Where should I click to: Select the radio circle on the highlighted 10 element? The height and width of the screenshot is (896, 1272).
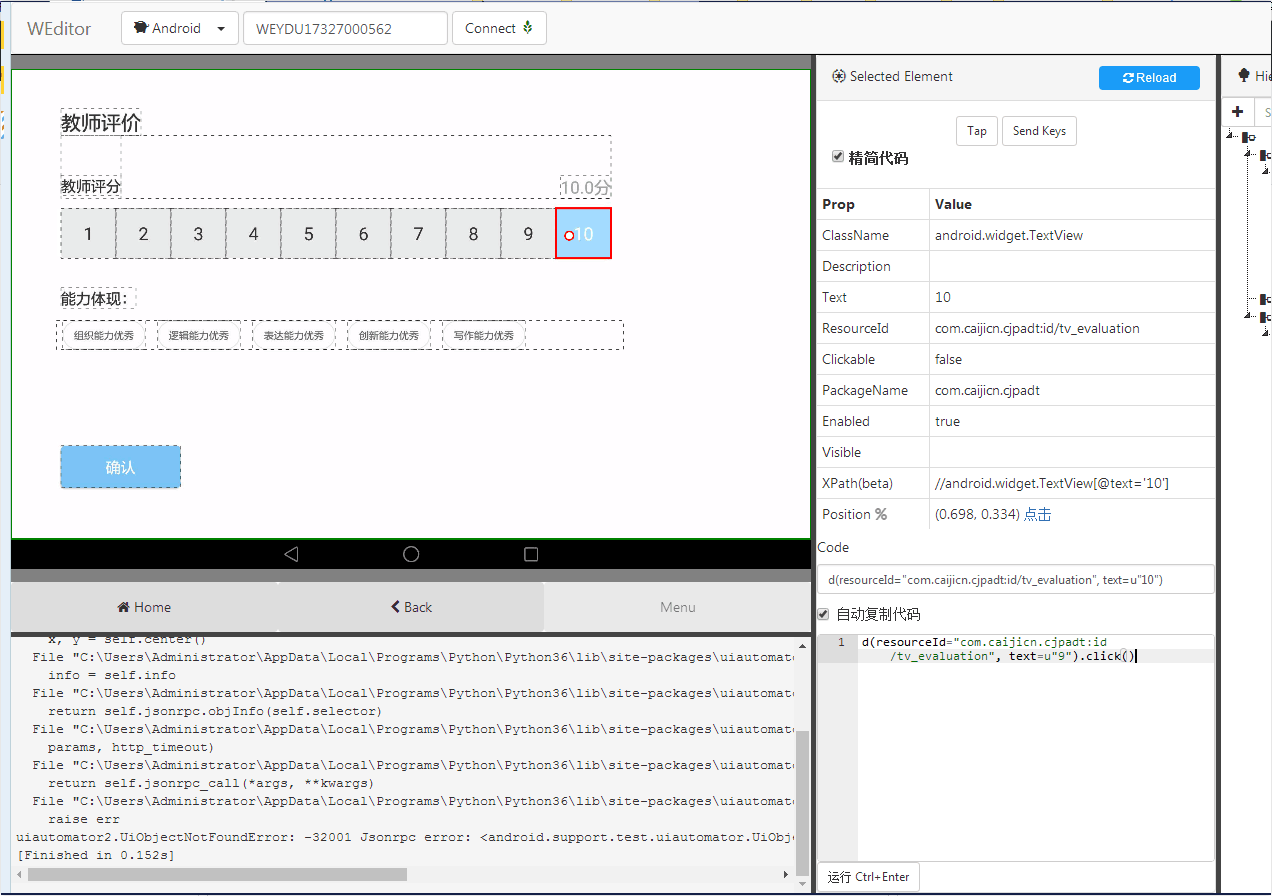(570, 234)
